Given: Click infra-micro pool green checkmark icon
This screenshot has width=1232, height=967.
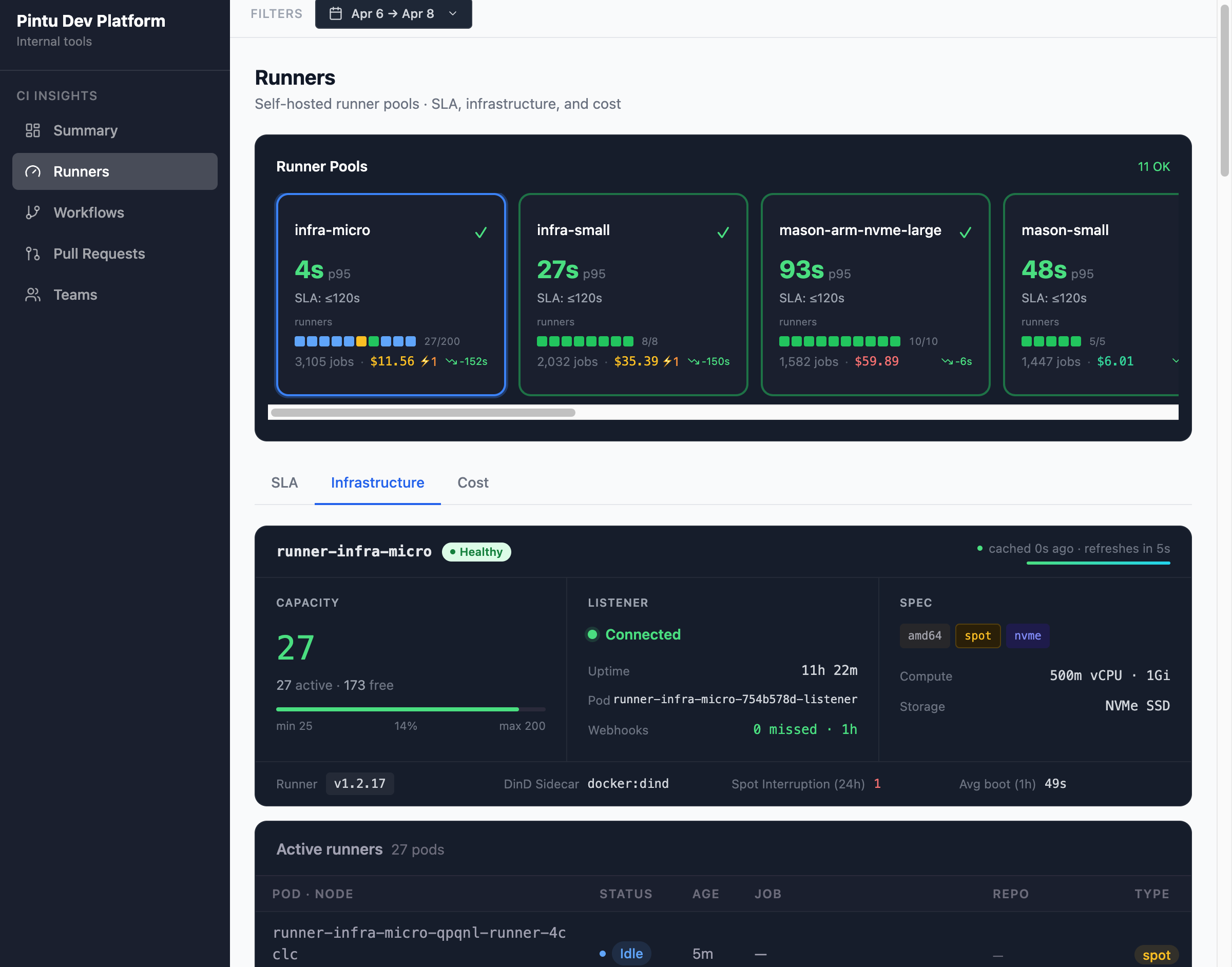Looking at the screenshot, I should click(480, 232).
